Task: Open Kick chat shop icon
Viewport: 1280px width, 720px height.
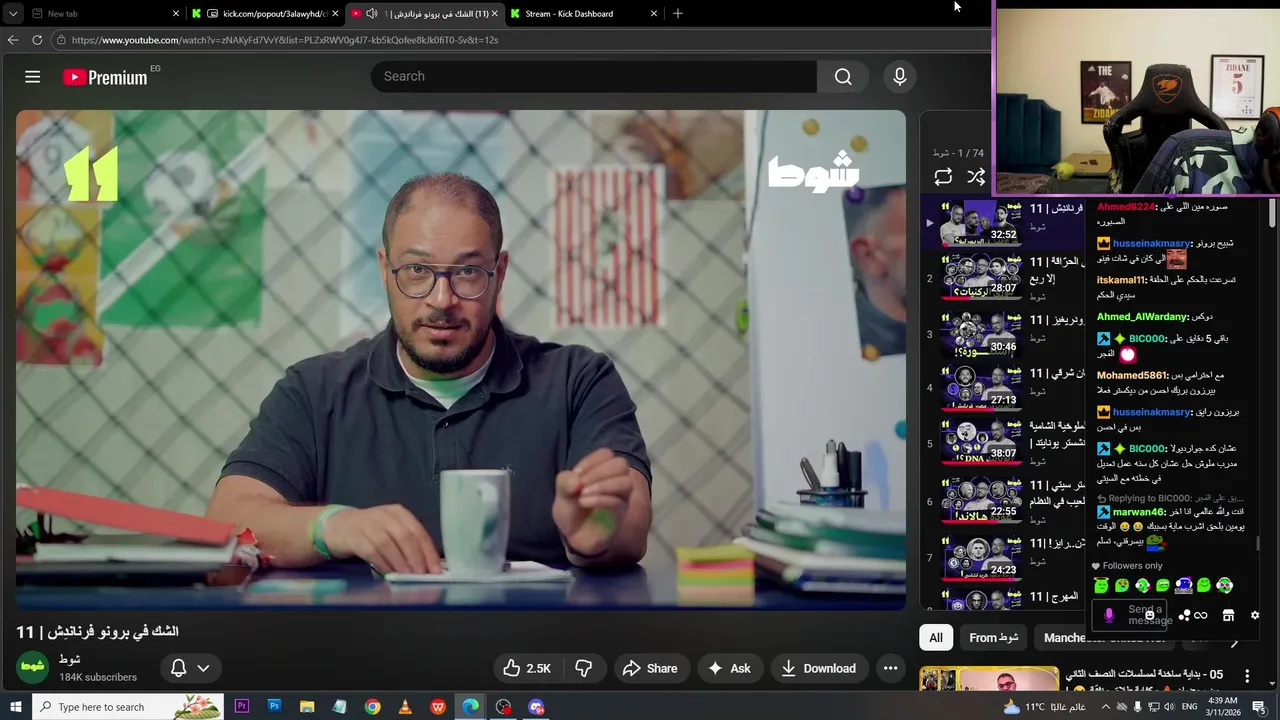Action: click(x=1228, y=615)
